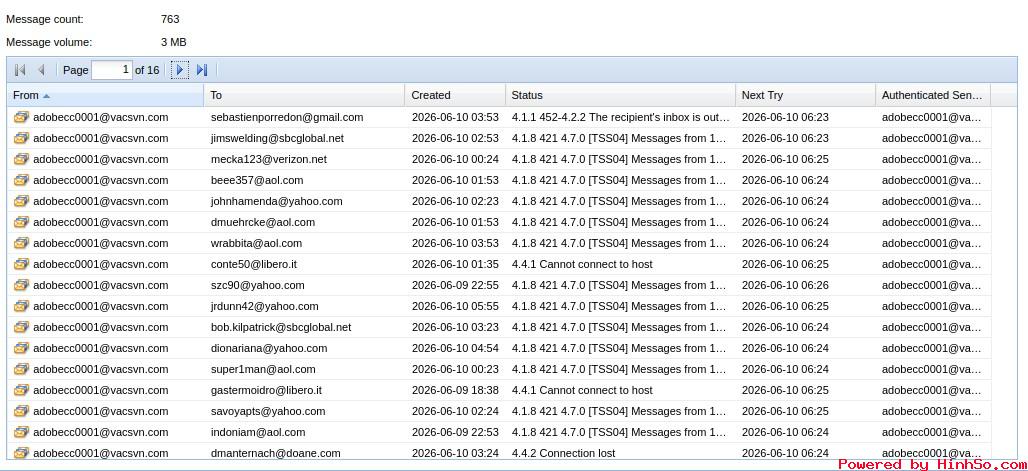1028x471 pixels.
Task: Go to the first page of messages
Action: pyautogui.click(x=20, y=70)
